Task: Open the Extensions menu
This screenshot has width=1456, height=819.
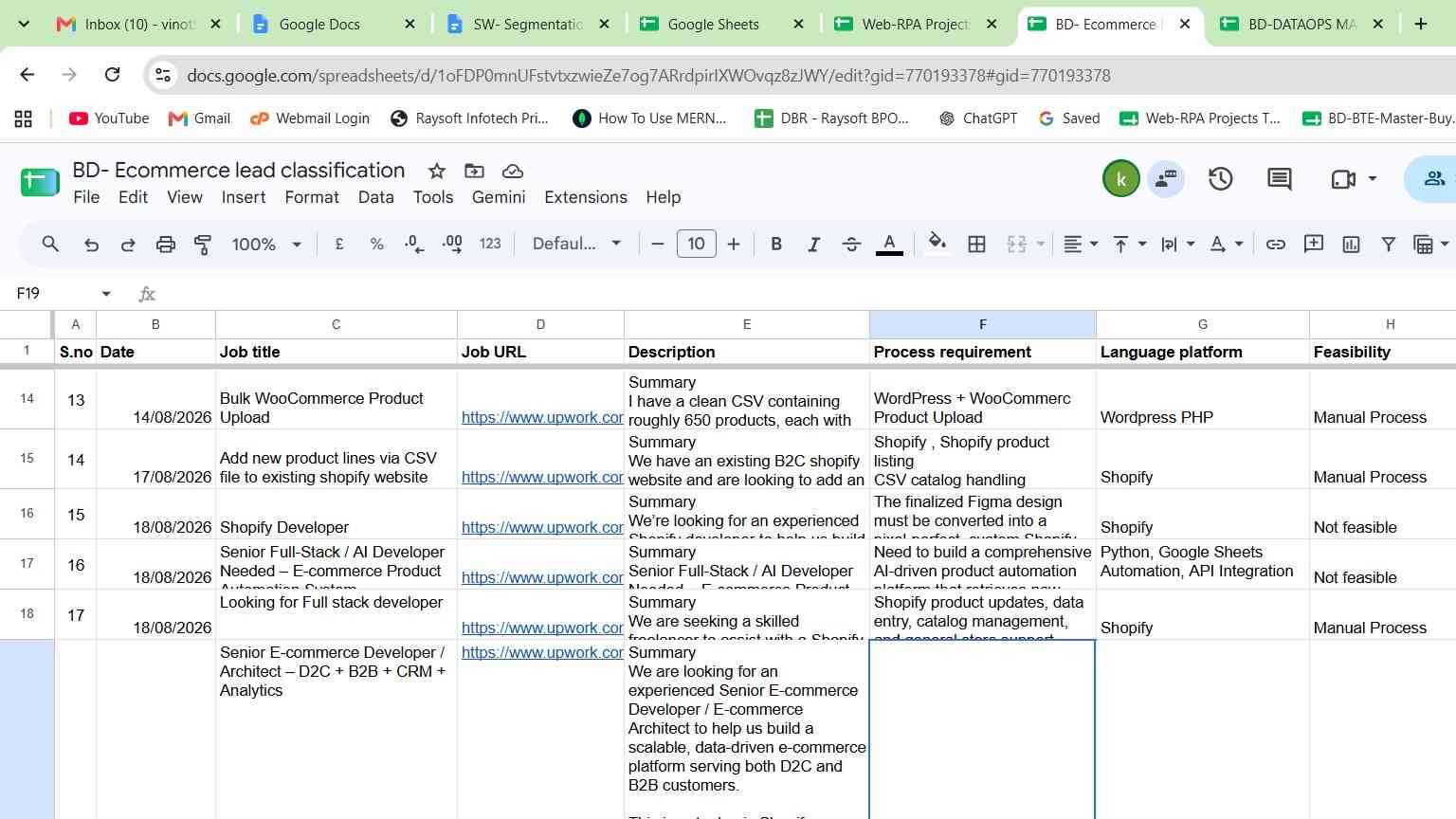Action: (x=586, y=197)
